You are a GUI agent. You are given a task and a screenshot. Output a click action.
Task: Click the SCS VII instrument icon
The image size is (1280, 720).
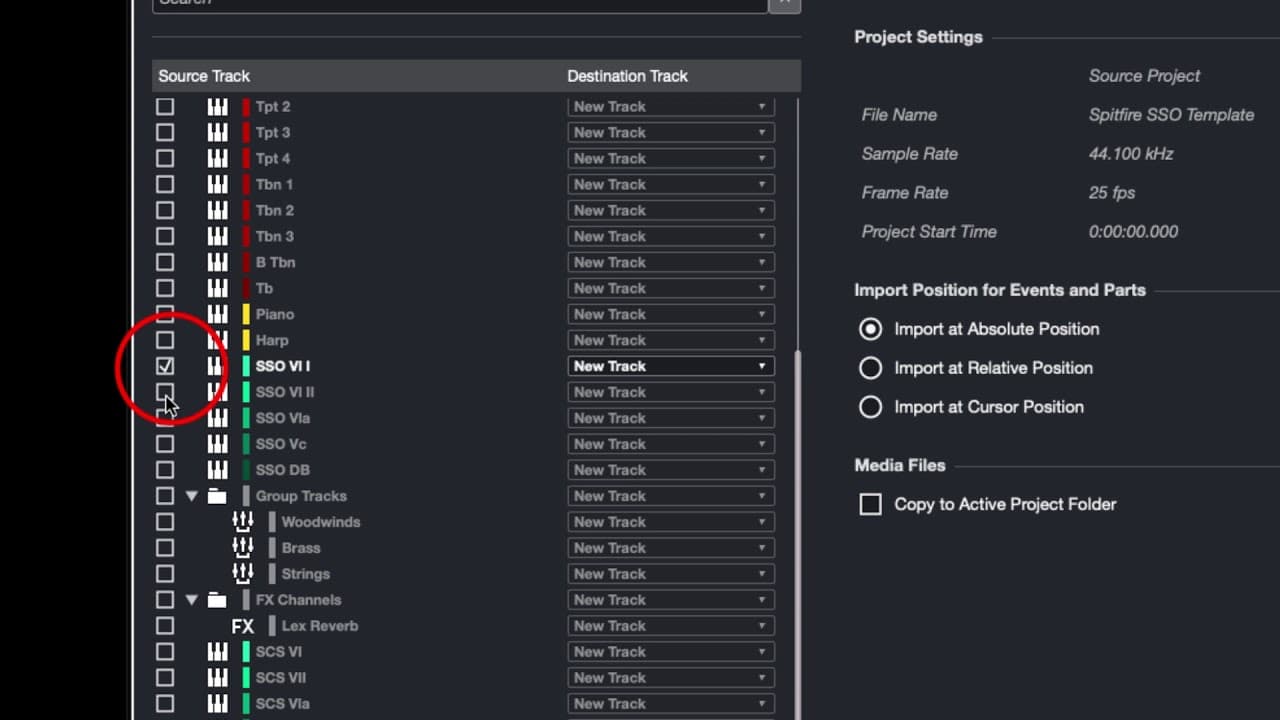(x=217, y=678)
